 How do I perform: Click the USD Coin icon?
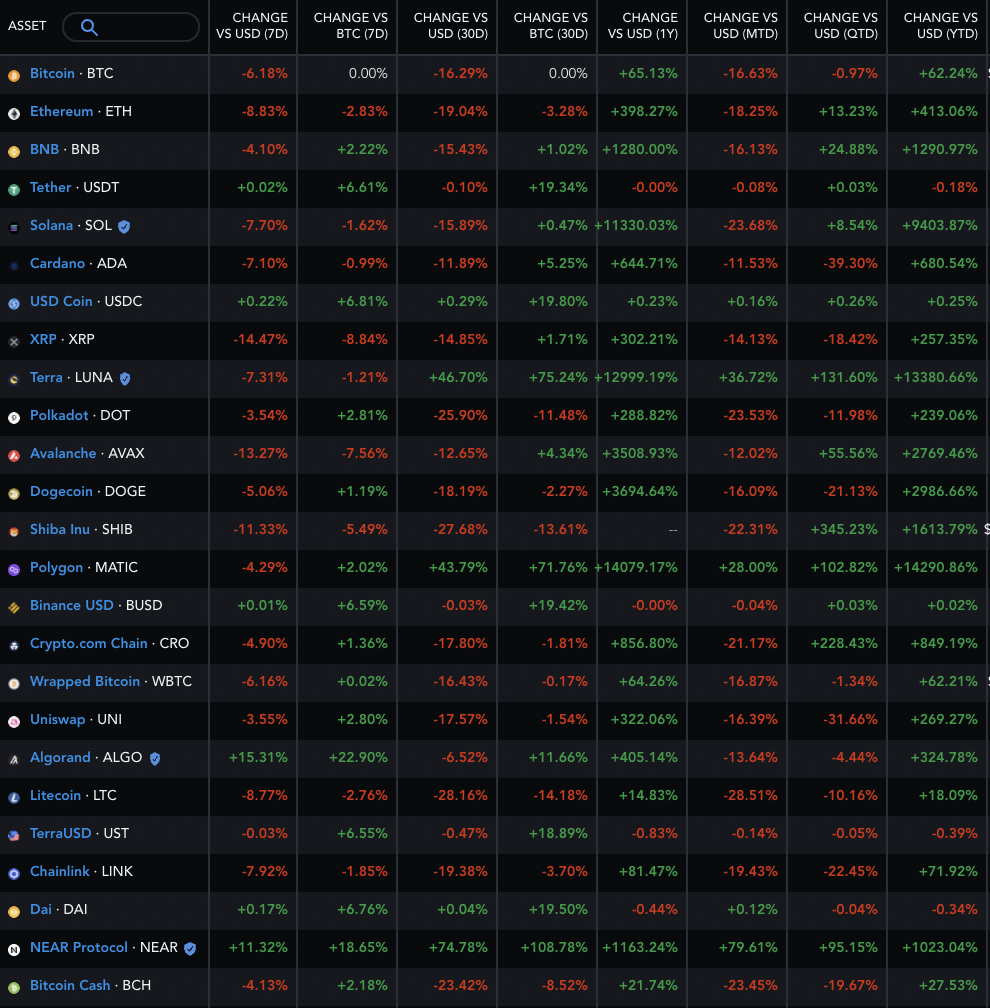[x=14, y=303]
